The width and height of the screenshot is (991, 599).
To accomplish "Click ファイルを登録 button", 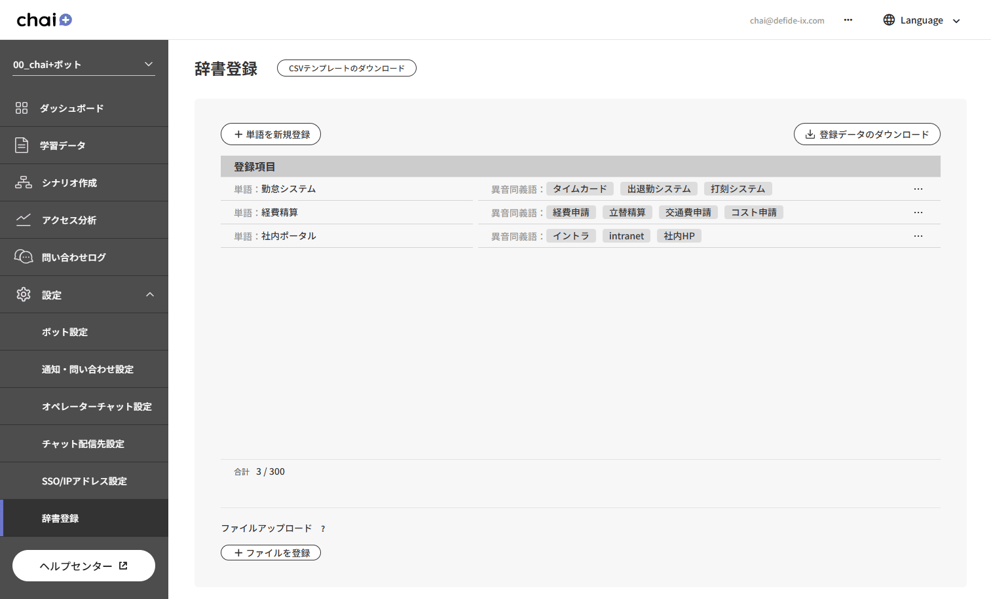I will (271, 553).
